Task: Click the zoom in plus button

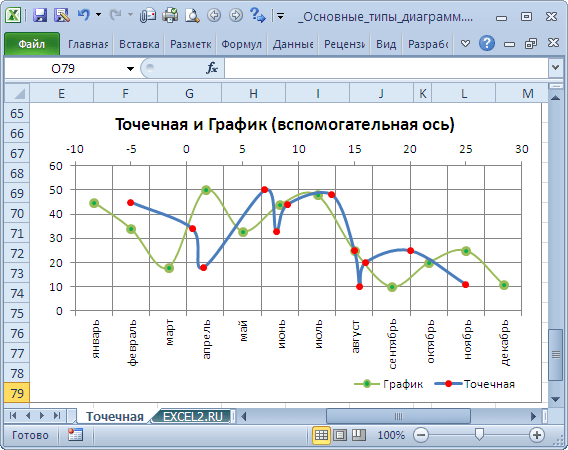Action: point(537,435)
